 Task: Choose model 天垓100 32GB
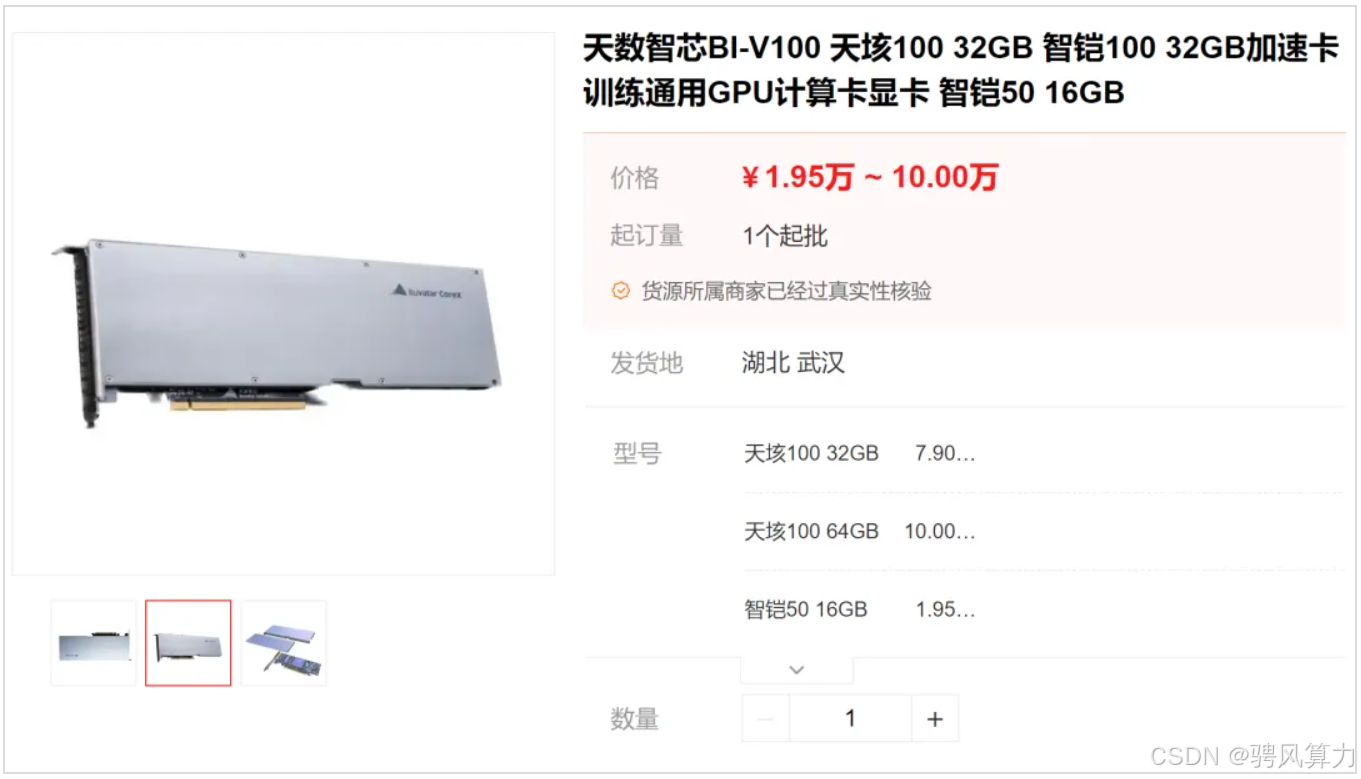[x=811, y=453]
